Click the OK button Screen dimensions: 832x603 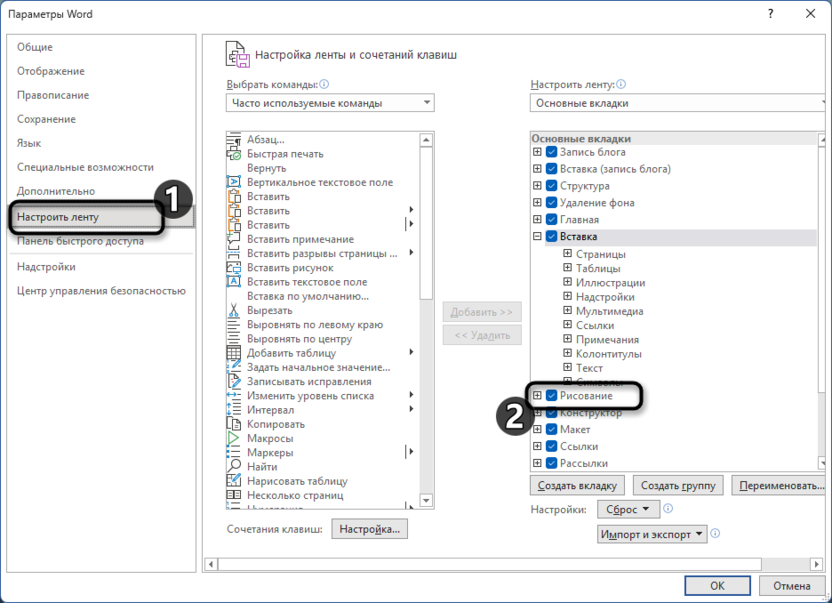click(x=717, y=585)
